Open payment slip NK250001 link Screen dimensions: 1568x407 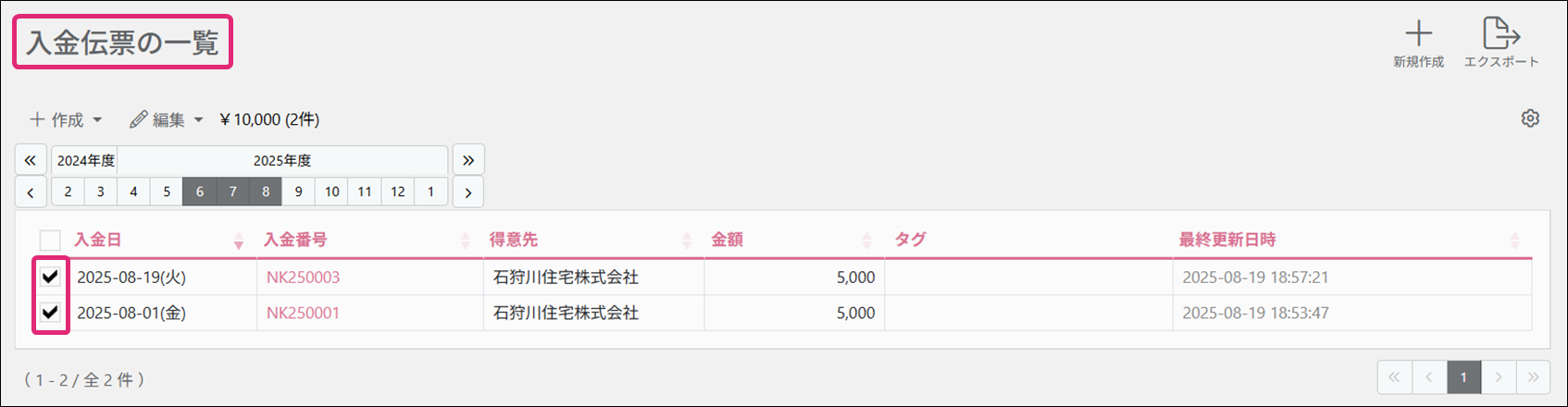point(303,313)
